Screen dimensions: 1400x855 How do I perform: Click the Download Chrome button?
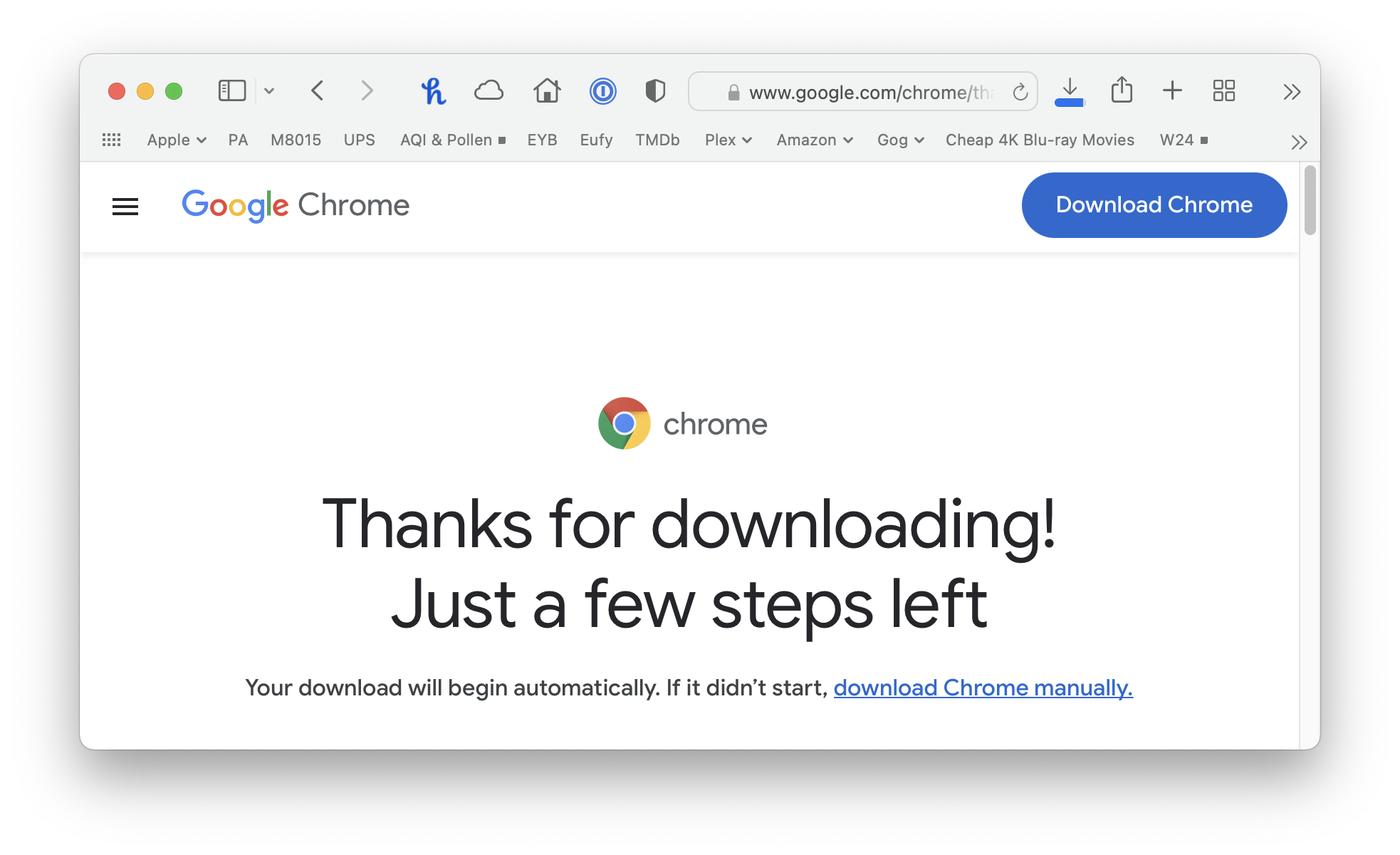[x=1154, y=205]
